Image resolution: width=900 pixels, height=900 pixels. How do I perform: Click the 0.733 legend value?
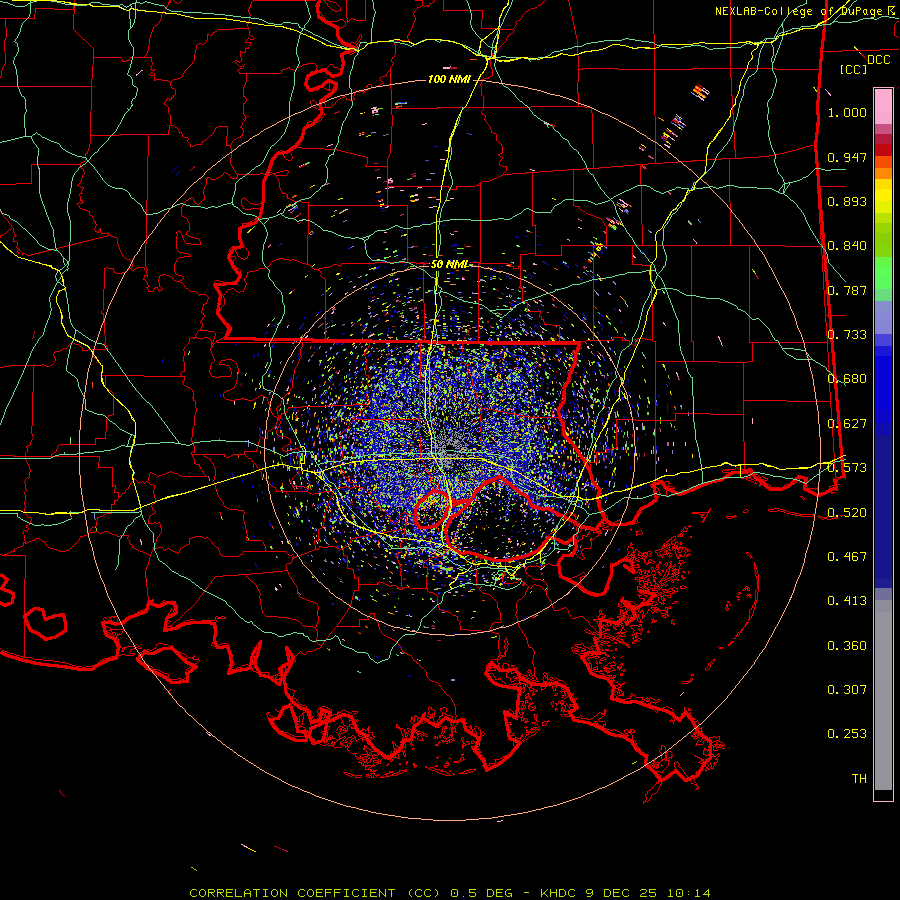point(847,335)
